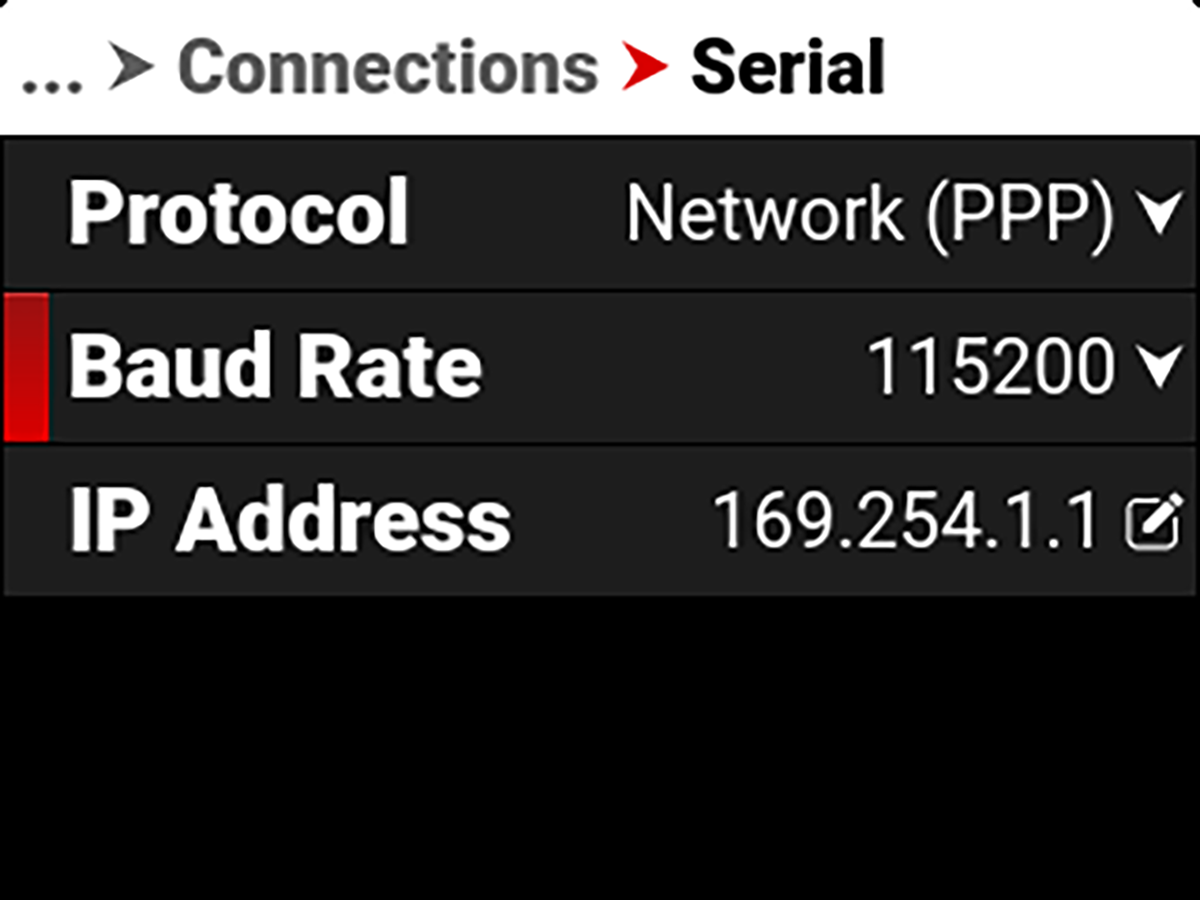
Task: Click the white header bar right of Serial
Action: point(1040,68)
